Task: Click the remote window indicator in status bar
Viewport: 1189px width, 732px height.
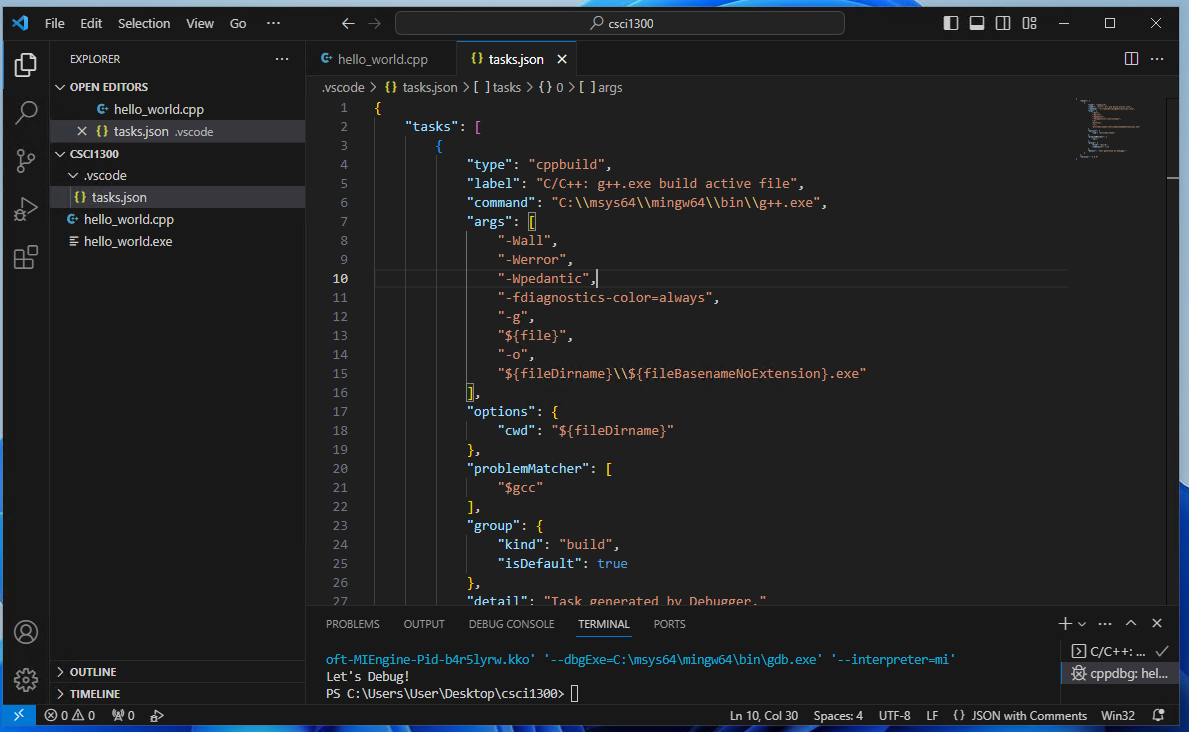Action: tap(18, 715)
